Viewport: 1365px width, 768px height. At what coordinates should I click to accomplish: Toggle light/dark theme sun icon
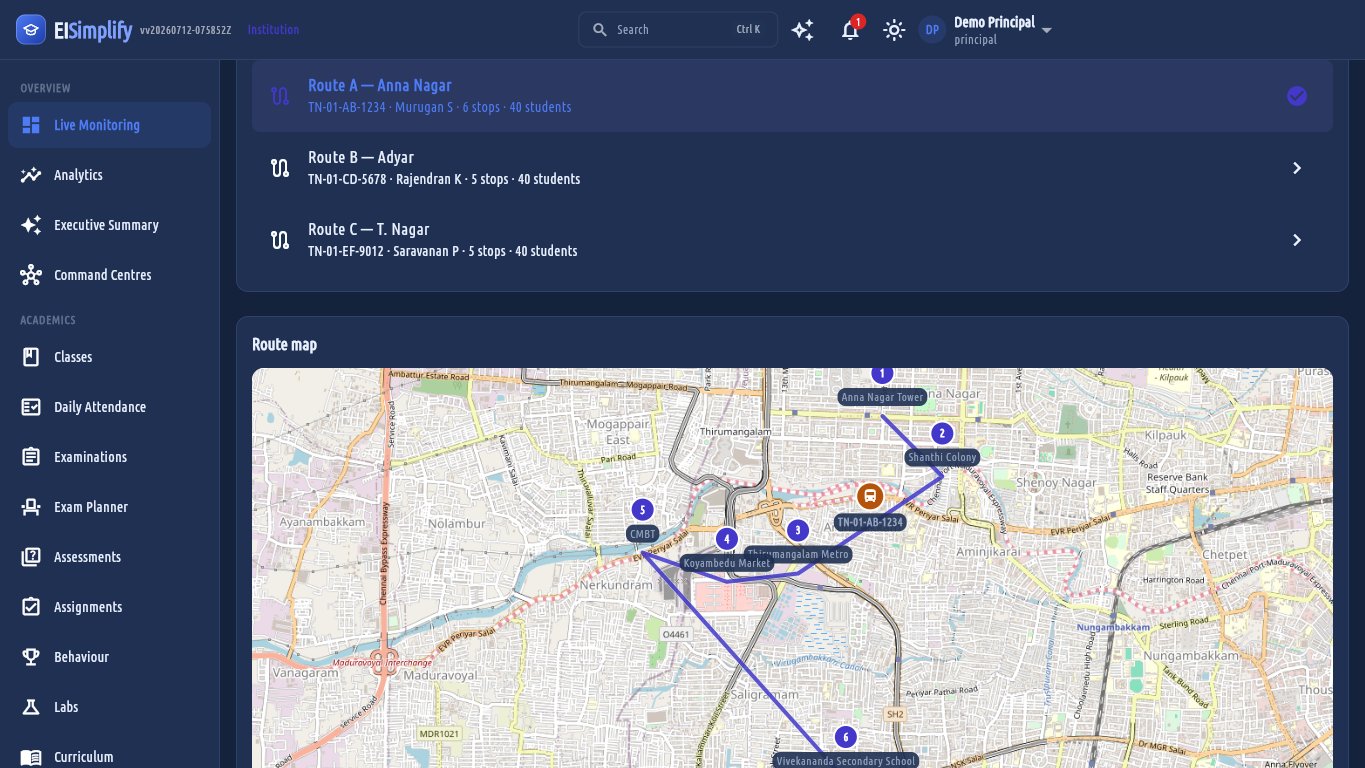tap(894, 30)
